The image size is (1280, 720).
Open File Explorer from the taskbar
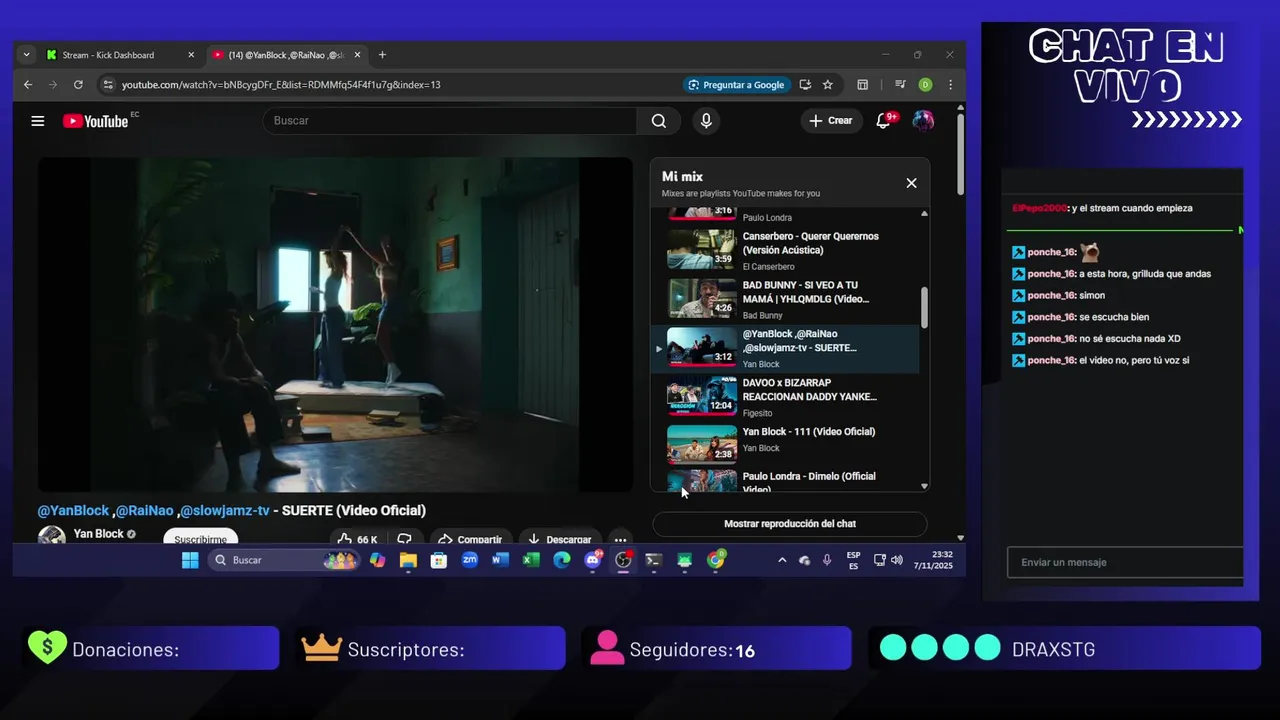(x=408, y=560)
